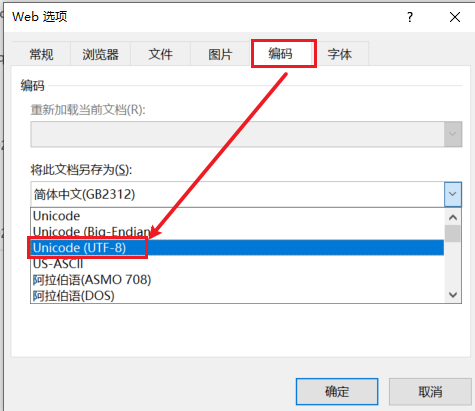The width and height of the screenshot is (475, 411).
Task: Open the 图片 tab
Action: click(220, 54)
